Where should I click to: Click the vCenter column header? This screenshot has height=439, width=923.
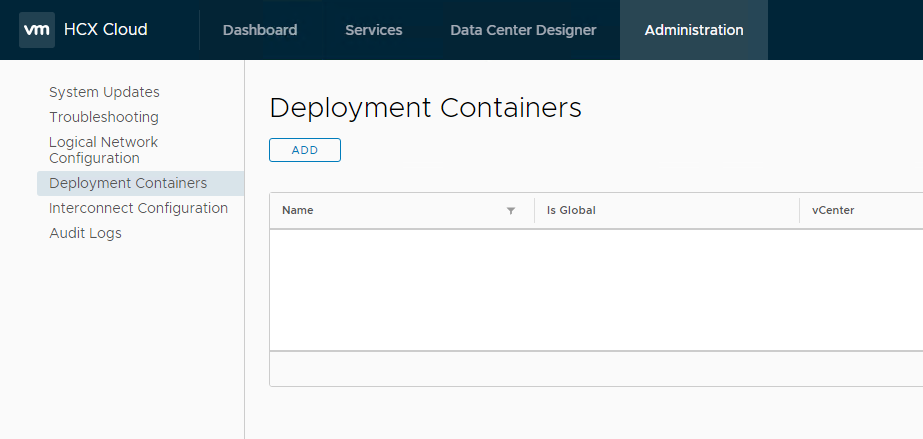[833, 211]
